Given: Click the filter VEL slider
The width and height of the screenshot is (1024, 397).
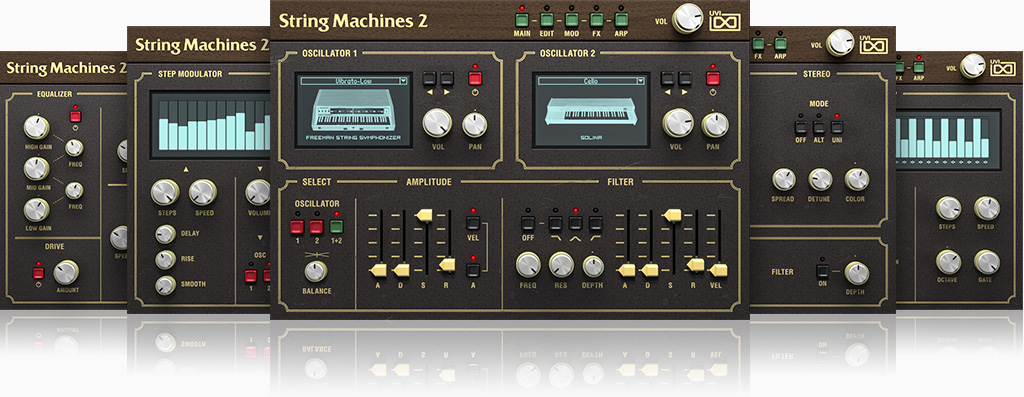Looking at the screenshot, I should coord(718,269).
